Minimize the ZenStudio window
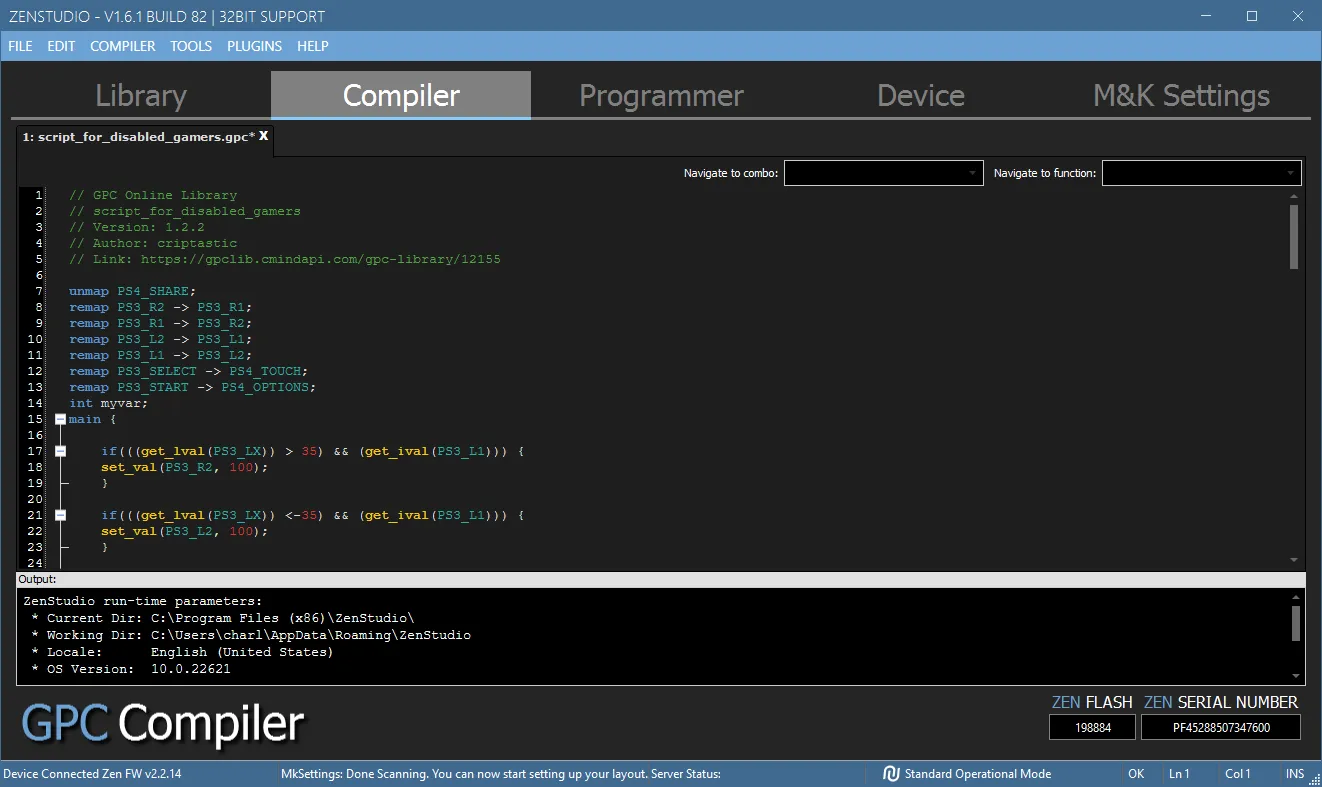1322x787 pixels. 1207,16
